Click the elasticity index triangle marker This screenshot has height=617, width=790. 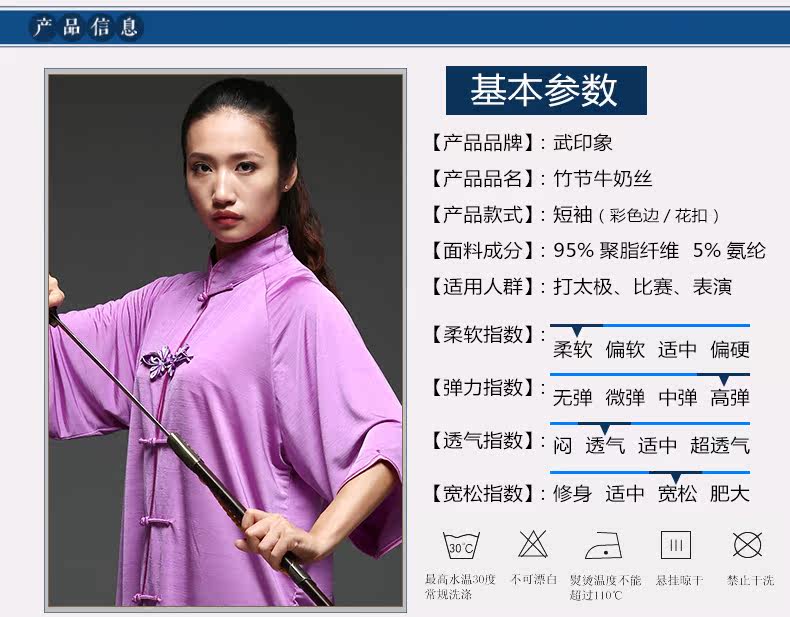(x=723, y=380)
